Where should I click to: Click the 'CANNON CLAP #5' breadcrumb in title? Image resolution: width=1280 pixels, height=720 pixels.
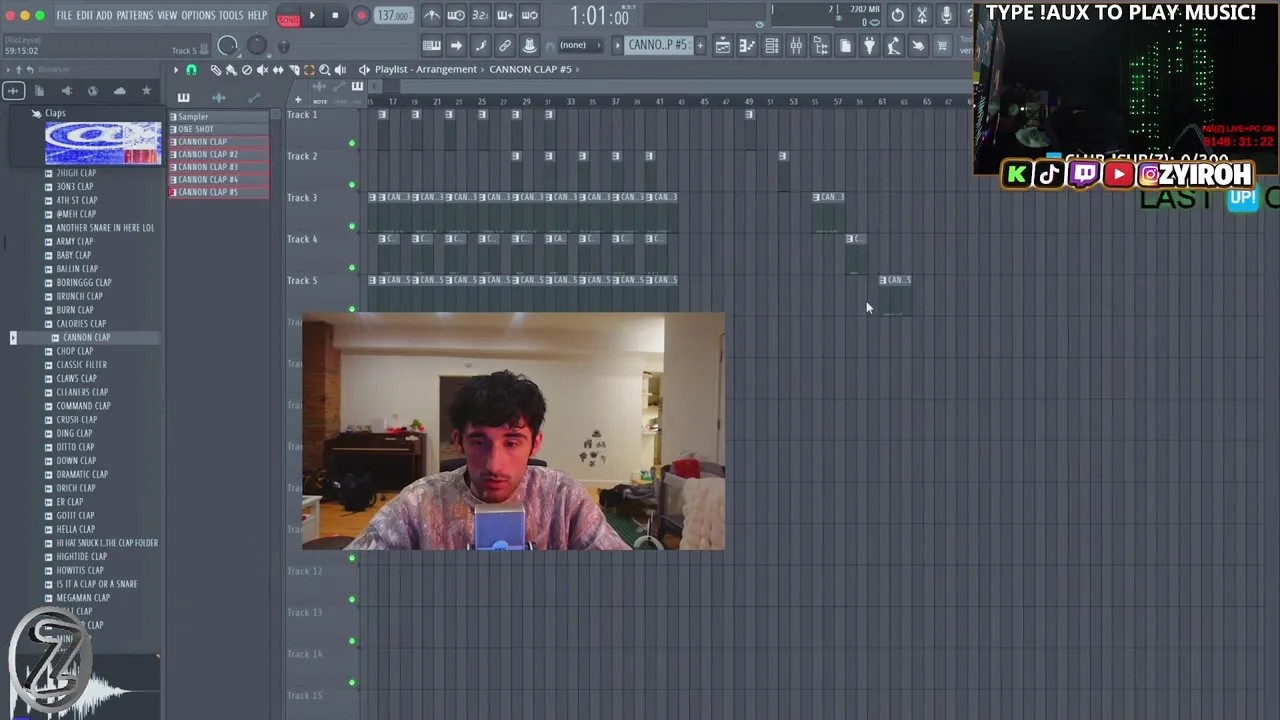(530, 69)
